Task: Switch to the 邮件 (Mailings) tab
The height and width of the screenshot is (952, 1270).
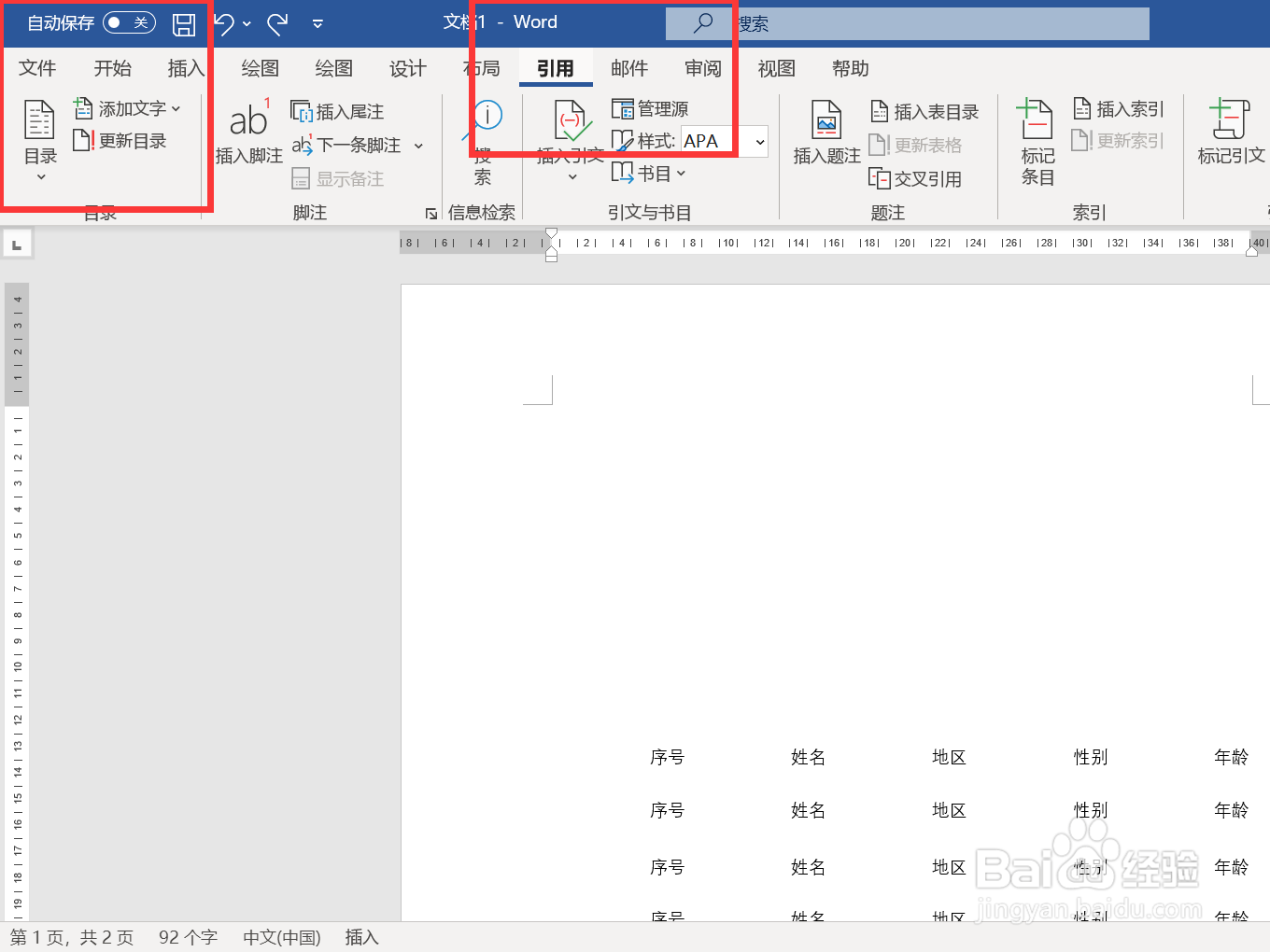Action: (x=629, y=68)
